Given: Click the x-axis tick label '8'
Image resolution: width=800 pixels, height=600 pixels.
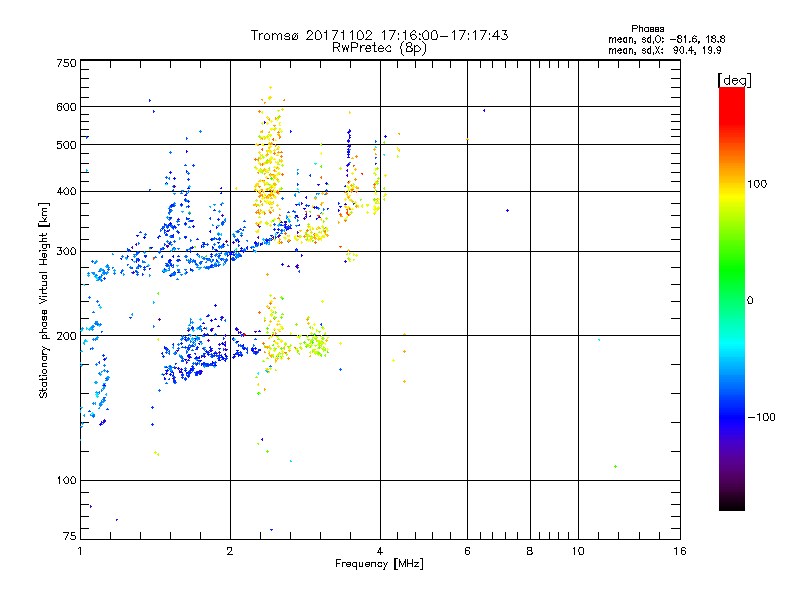Looking at the screenshot, I should point(530,551).
